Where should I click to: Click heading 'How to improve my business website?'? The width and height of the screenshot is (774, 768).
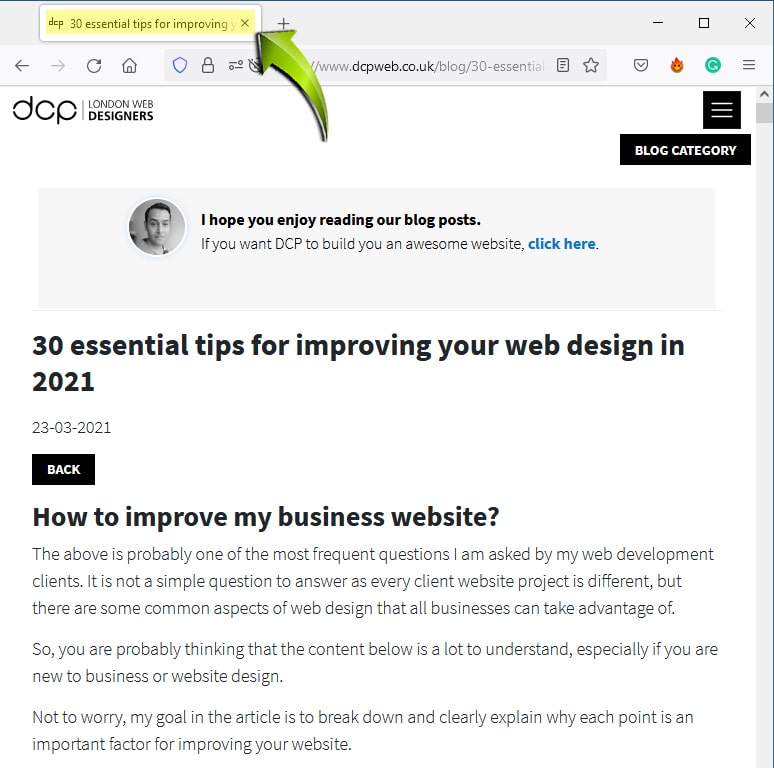[266, 517]
